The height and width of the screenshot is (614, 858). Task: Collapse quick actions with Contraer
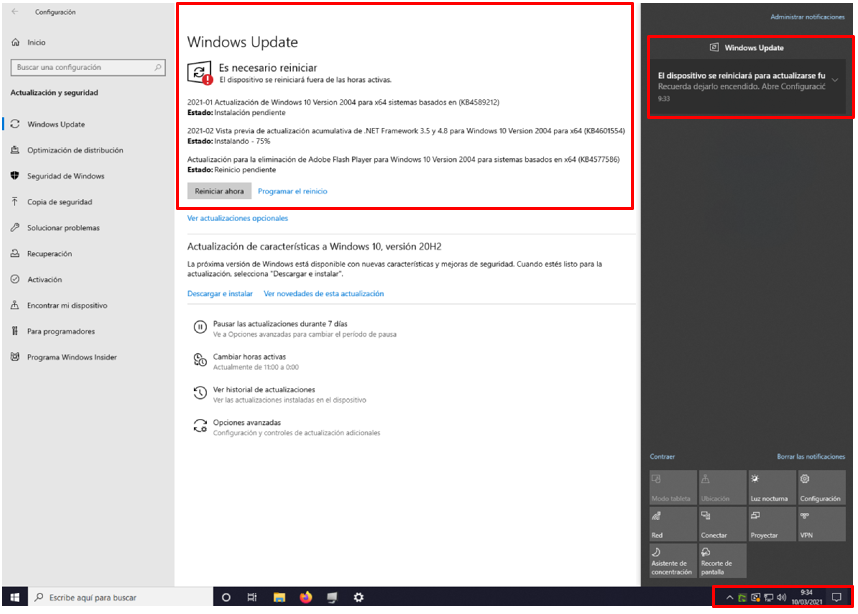click(662, 456)
